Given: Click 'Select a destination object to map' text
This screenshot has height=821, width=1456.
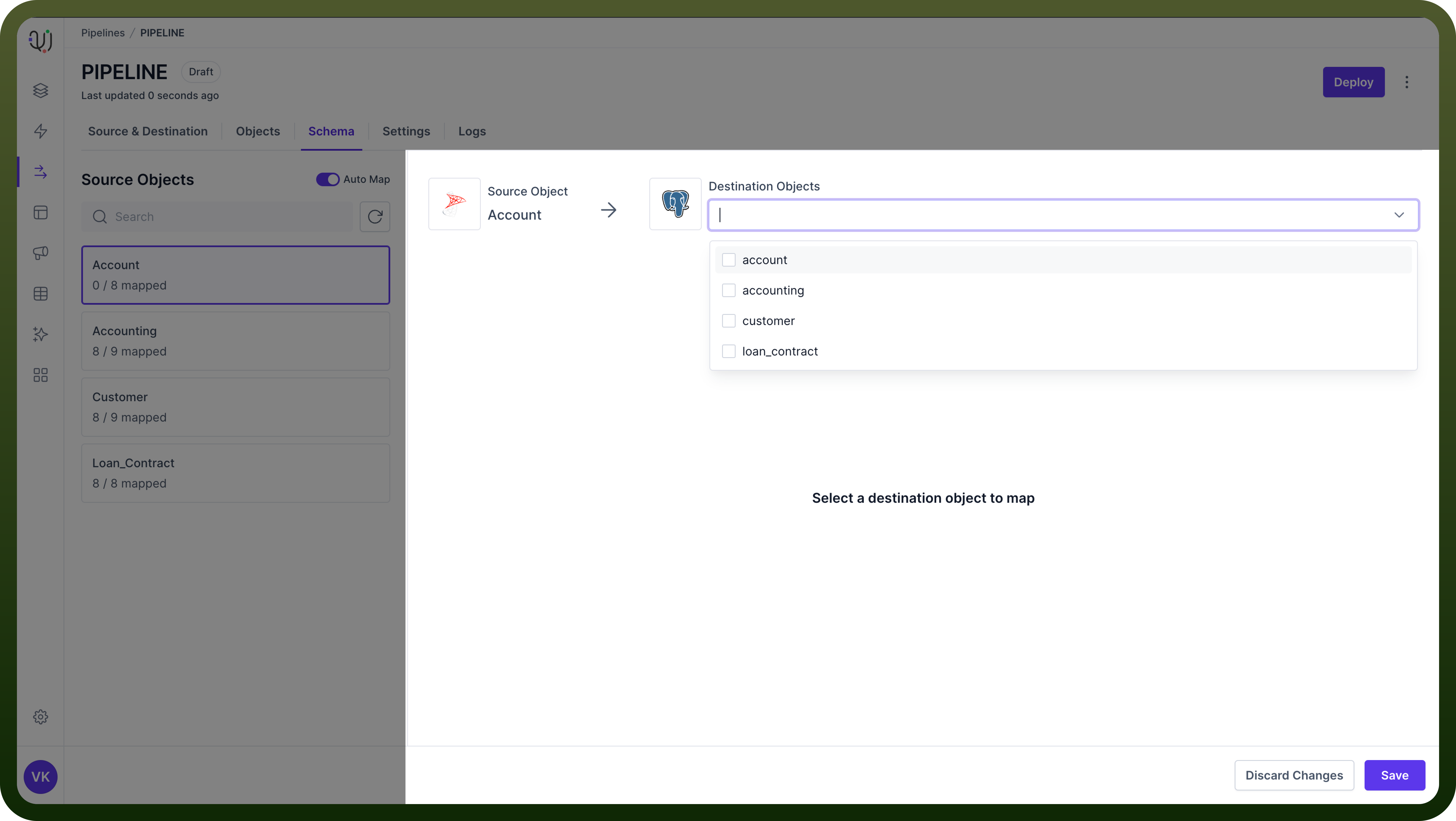Looking at the screenshot, I should (x=923, y=498).
